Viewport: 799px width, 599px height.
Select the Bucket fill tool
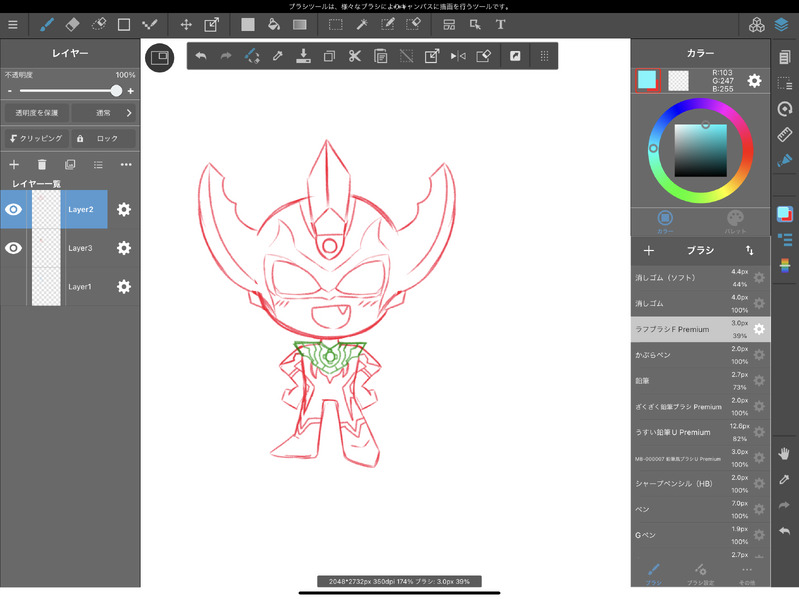point(274,24)
